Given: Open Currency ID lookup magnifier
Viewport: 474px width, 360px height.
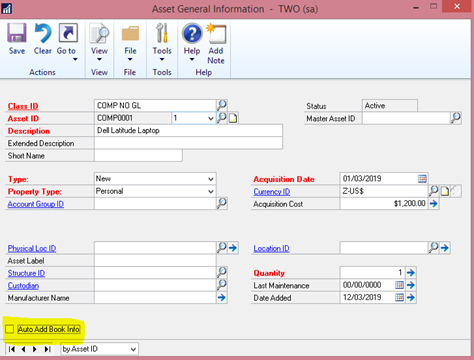Looking at the screenshot, I should (x=433, y=191).
